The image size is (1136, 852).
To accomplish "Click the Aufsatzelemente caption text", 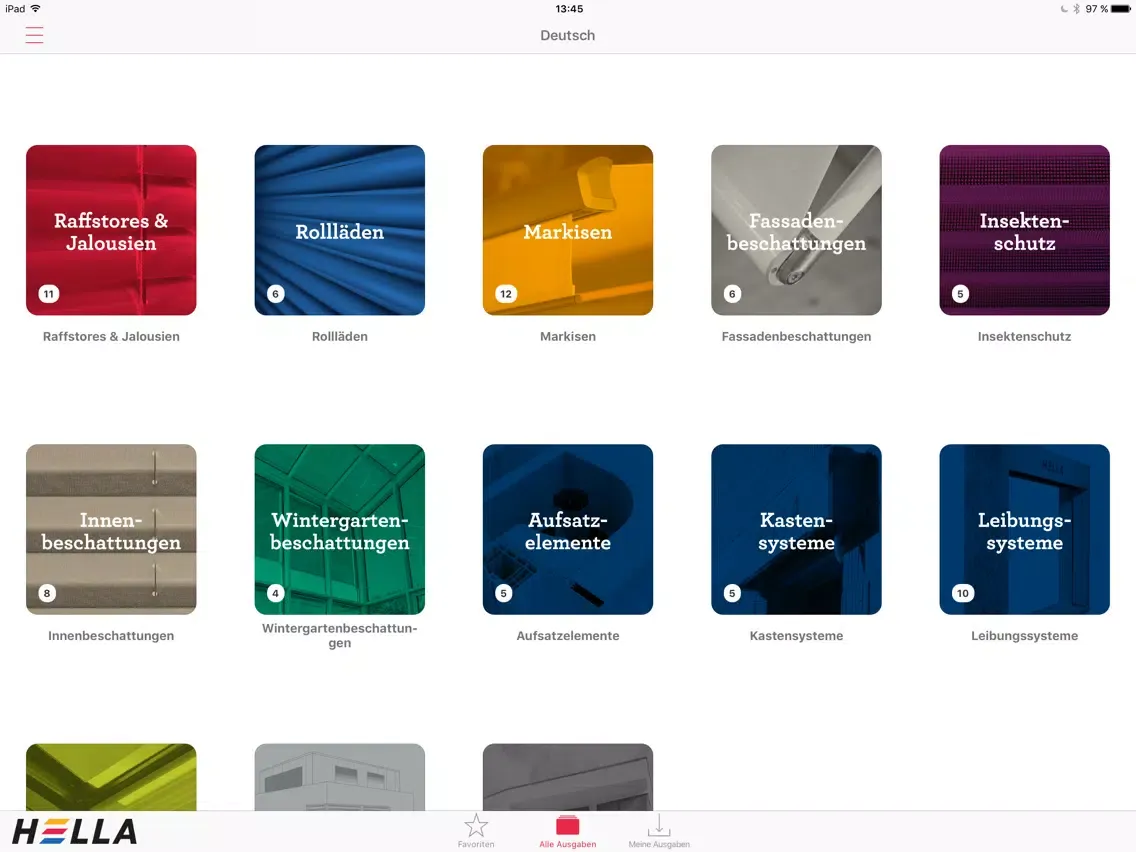I will click(x=568, y=635).
